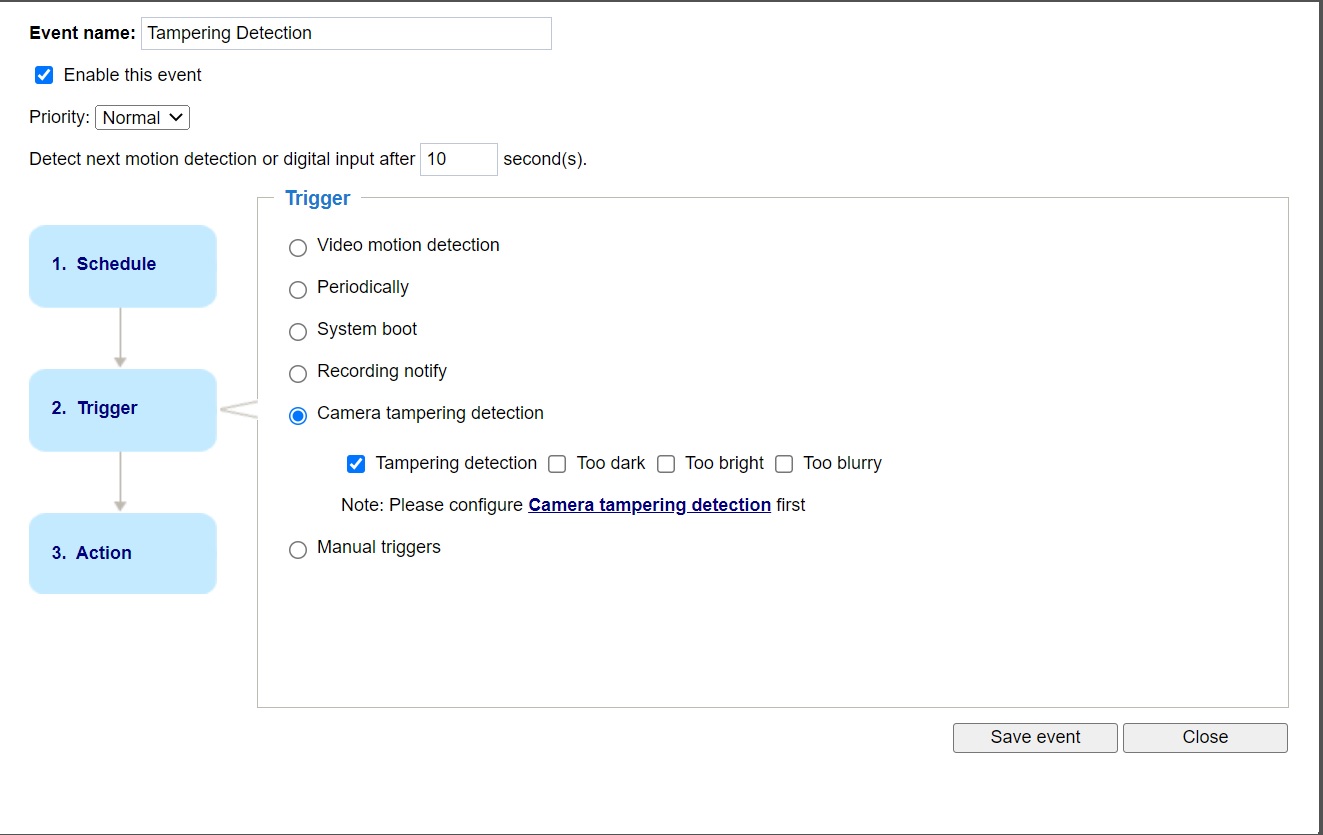Select the Periodically trigger option
The width and height of the screenshot is (1323, 835).
[297, 289]
